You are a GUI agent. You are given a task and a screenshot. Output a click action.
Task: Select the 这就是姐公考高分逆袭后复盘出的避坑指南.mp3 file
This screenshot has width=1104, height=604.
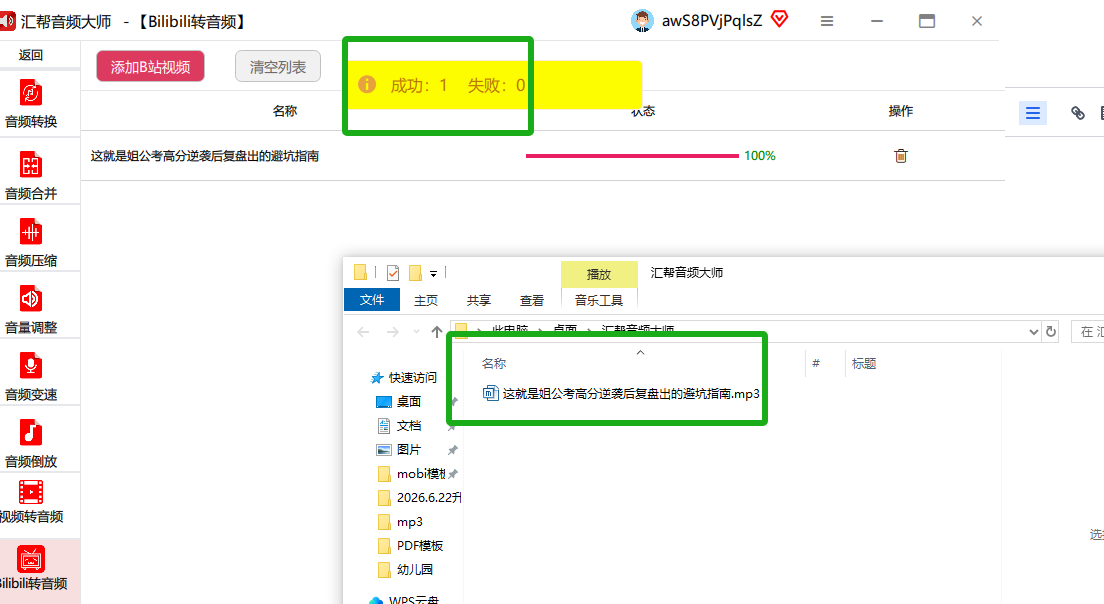click(x=621, y=394)
